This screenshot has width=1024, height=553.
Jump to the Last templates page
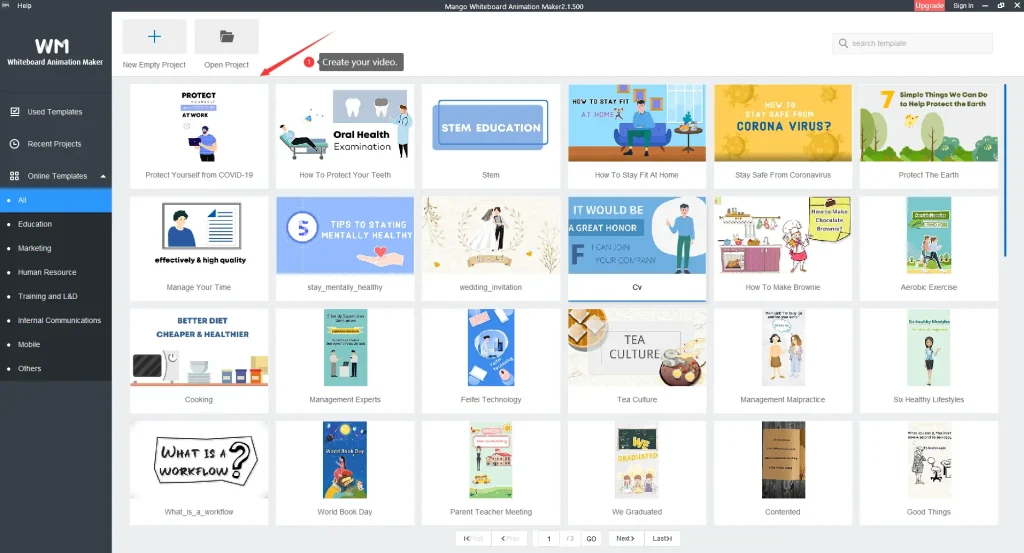pyautogui.click(x=662, y=538)
